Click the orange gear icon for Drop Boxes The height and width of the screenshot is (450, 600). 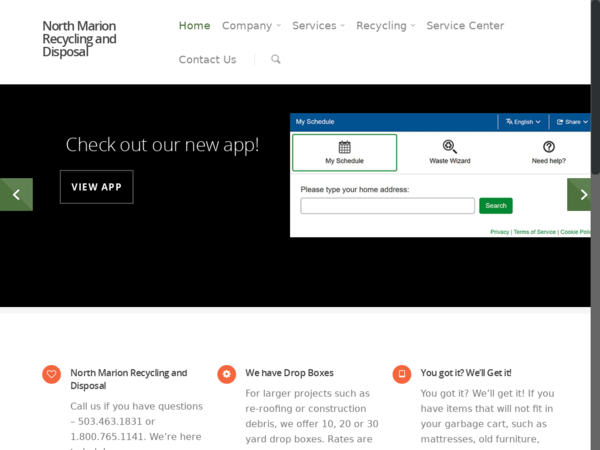[x=227, y=374]
